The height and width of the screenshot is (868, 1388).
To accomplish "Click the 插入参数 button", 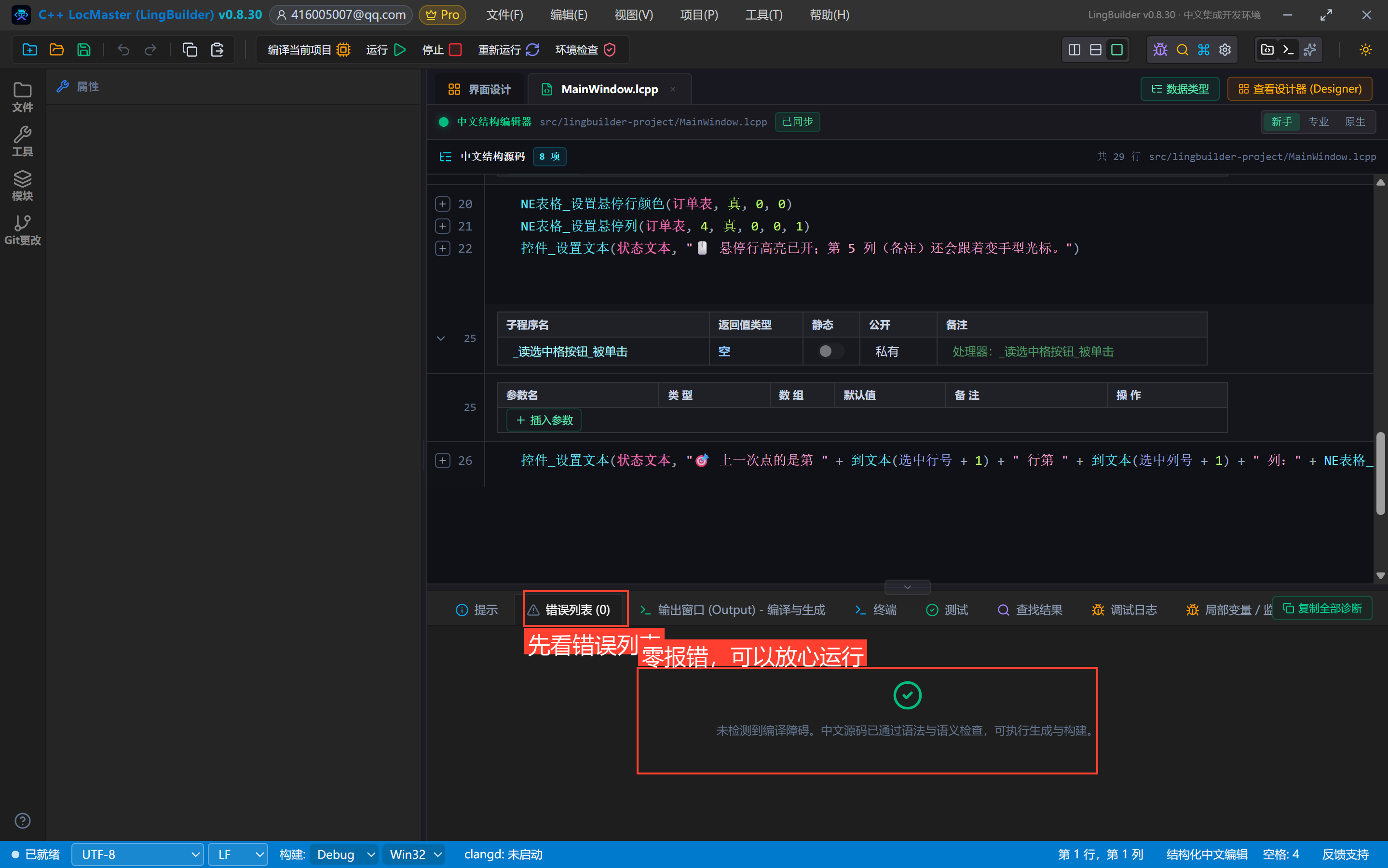I will tap(544, 420).
